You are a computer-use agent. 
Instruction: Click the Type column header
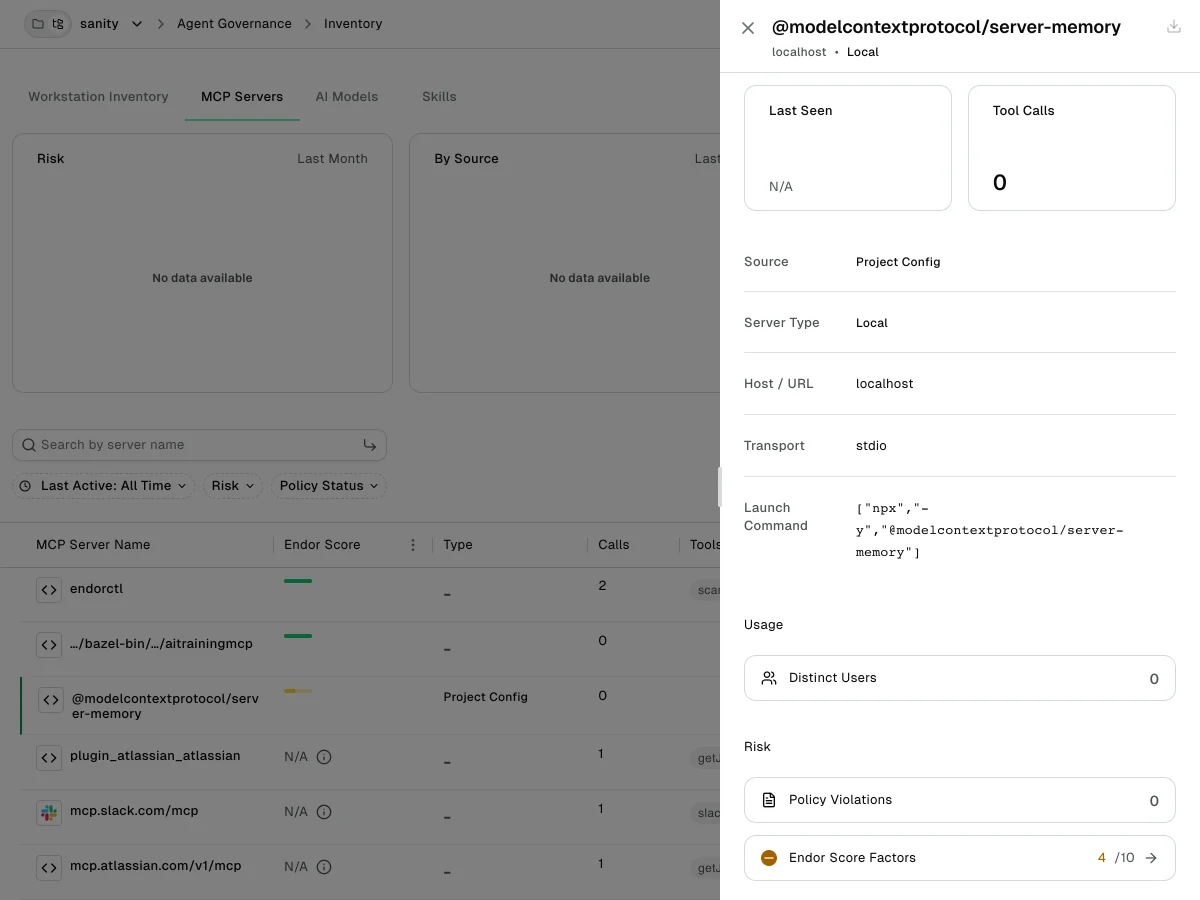458,545
